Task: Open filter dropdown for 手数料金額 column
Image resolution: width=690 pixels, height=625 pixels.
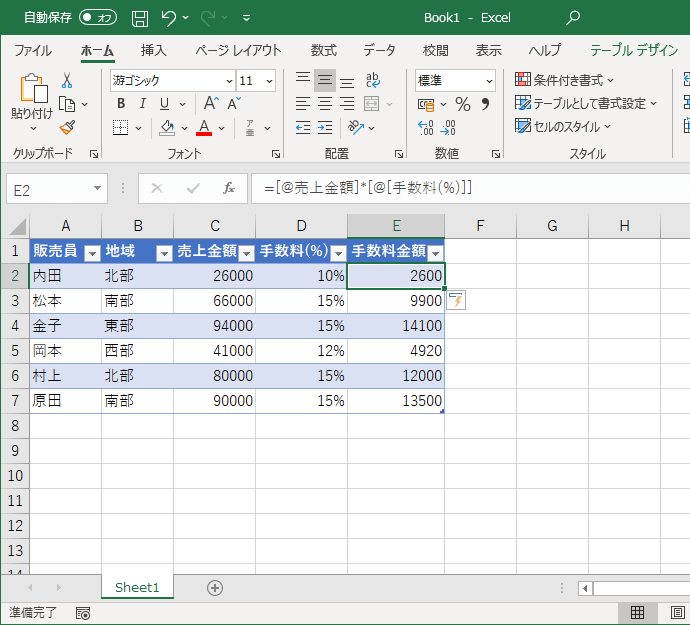Action: click(x=435, y=253)
